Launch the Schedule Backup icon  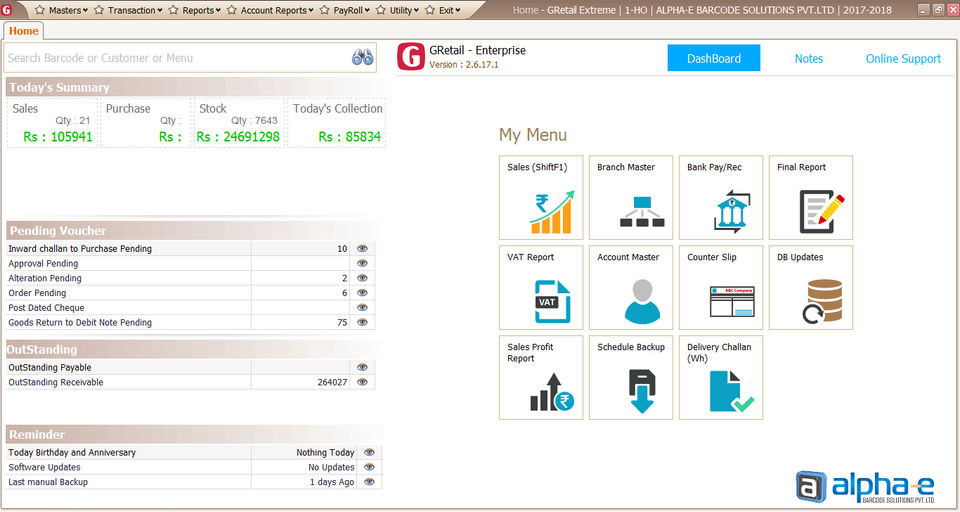(x=642, y=391)
